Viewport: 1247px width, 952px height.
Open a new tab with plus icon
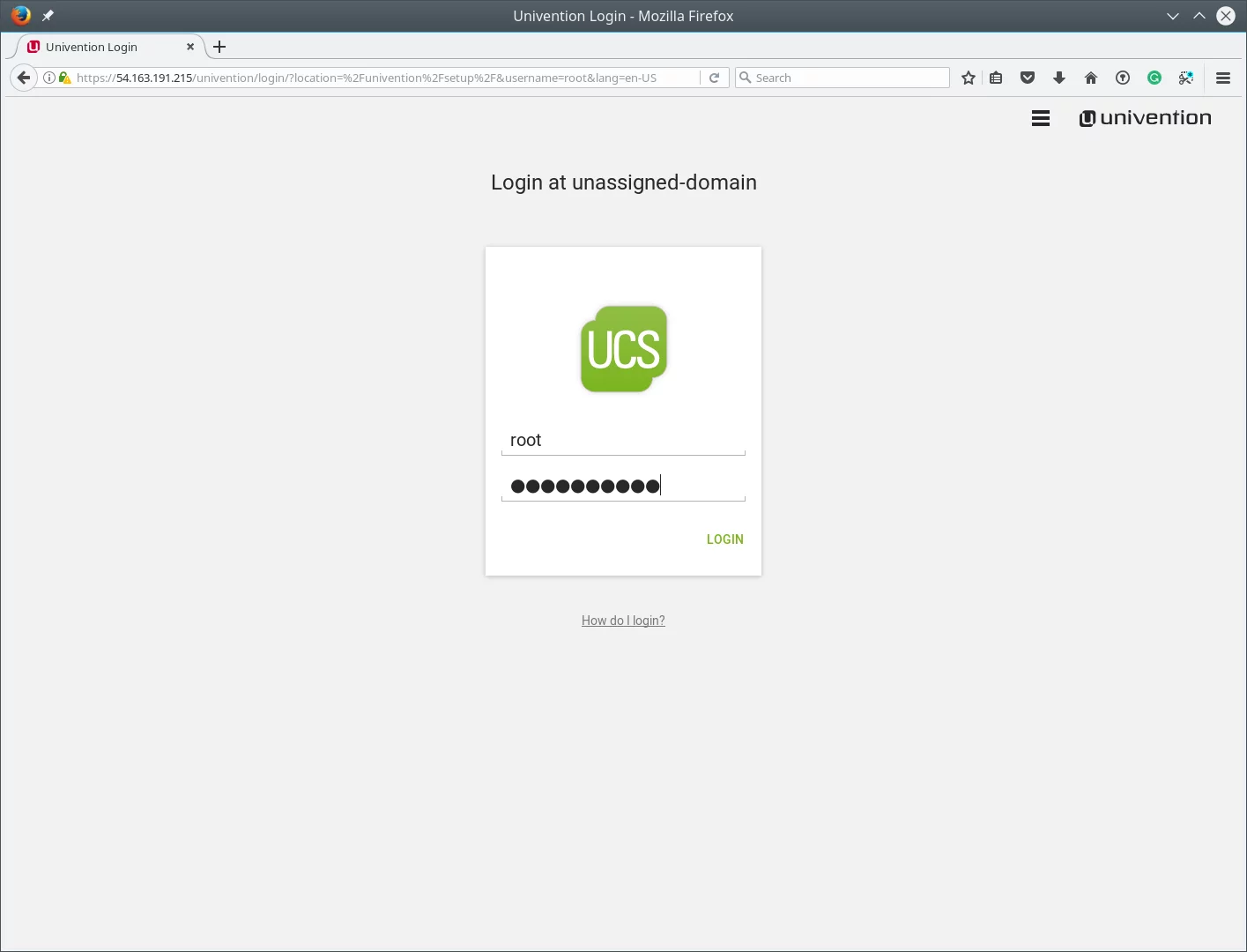tap(219, 47)
